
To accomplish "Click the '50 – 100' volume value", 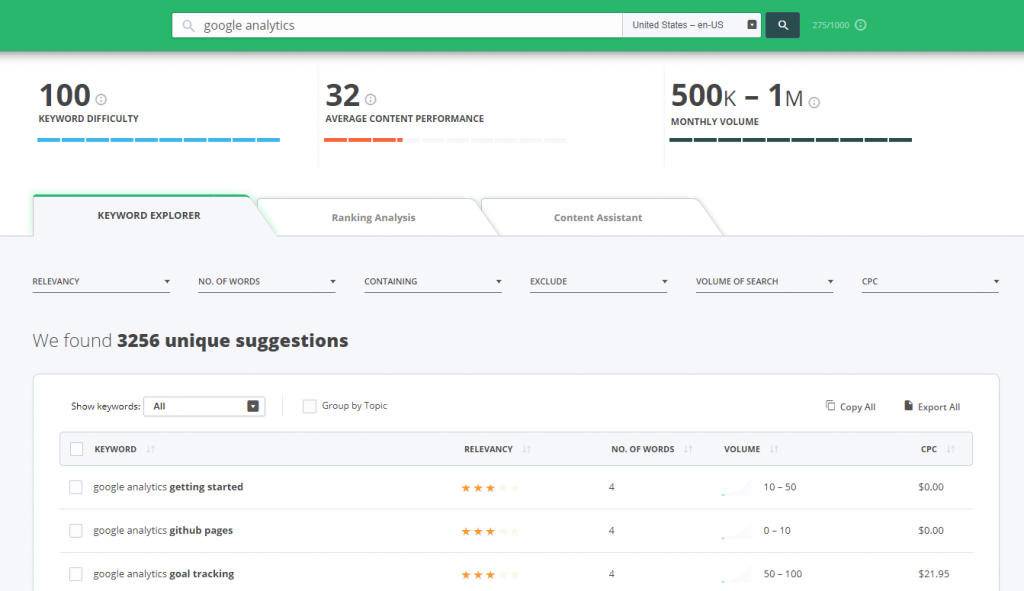I will click(782, 574).
